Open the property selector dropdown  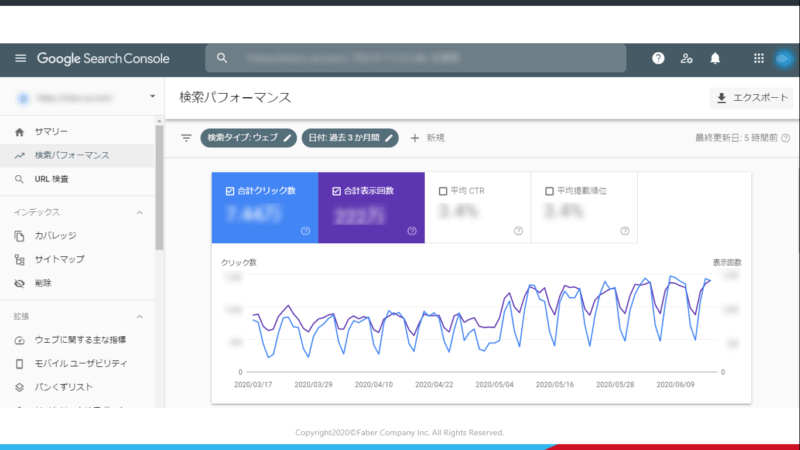point(151,98)
